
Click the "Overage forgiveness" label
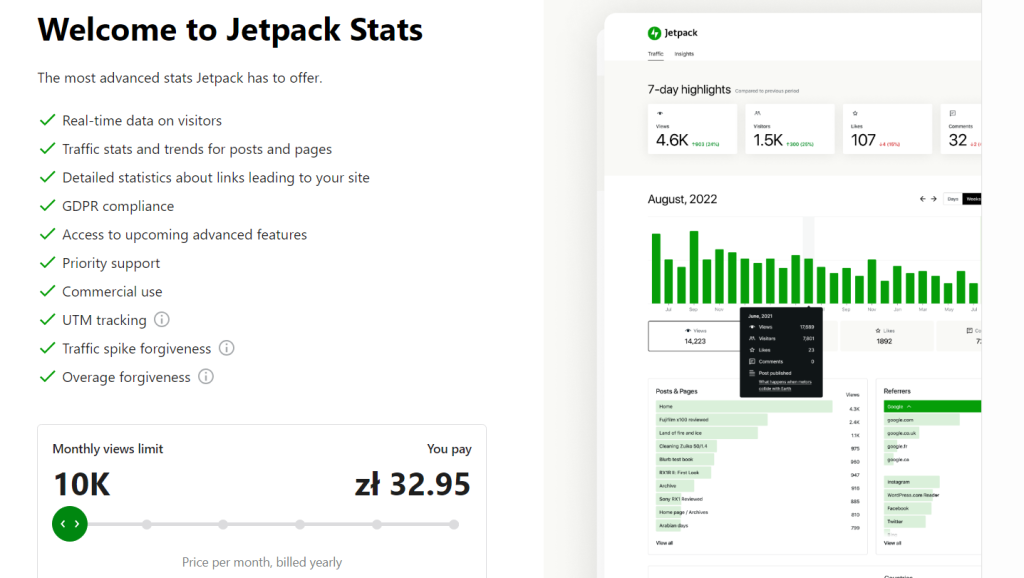(126, 377)
